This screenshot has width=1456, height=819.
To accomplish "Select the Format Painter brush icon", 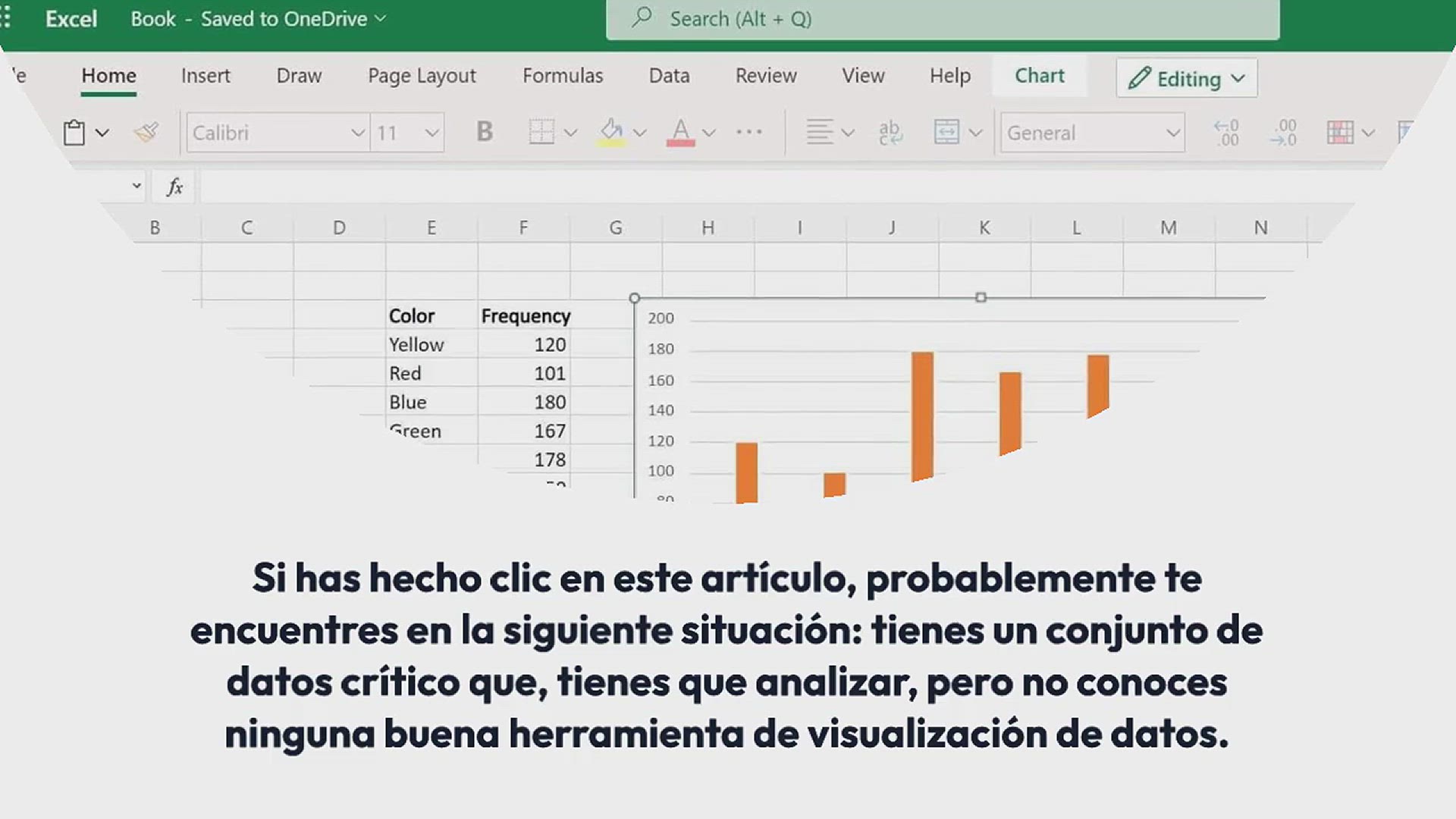I will point(146,133).
